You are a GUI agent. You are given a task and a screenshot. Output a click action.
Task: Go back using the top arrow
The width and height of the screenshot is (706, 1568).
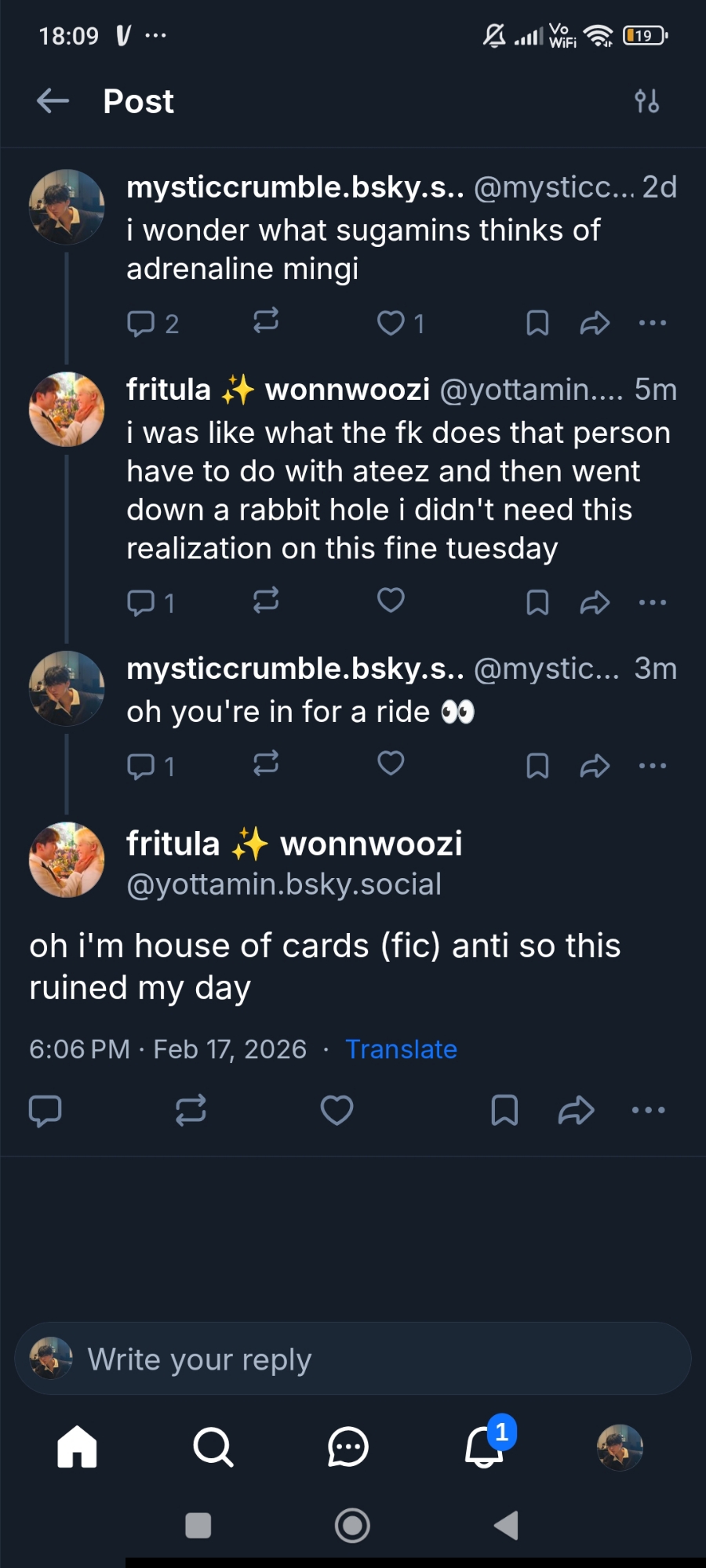tap(53, 101)
